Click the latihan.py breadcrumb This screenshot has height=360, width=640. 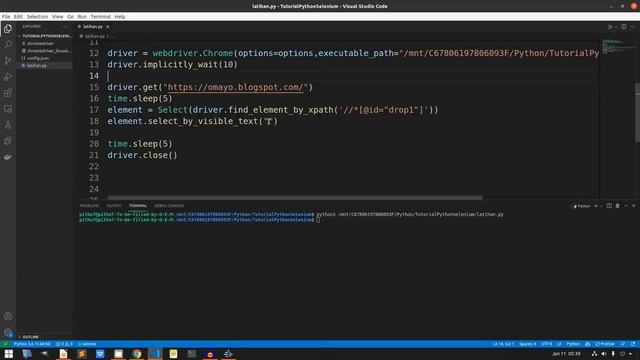(x=94, y=36)
